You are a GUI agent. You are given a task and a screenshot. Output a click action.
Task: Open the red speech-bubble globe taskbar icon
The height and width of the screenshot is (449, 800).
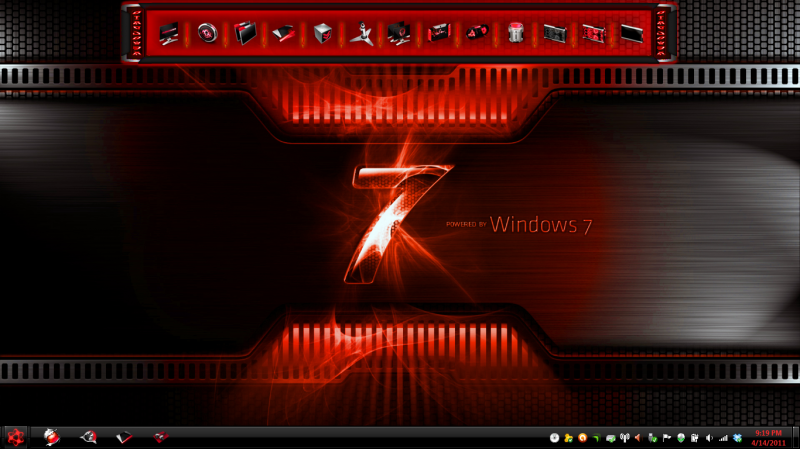click(88, 437)
